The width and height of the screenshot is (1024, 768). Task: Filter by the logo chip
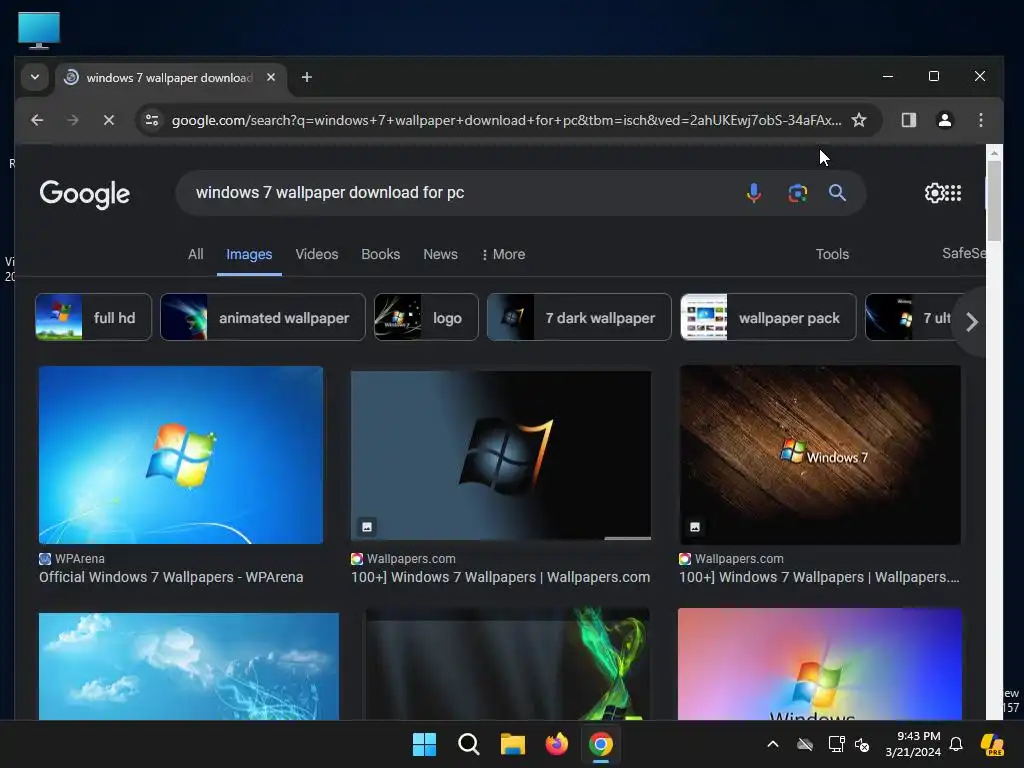tap(426, 317)
